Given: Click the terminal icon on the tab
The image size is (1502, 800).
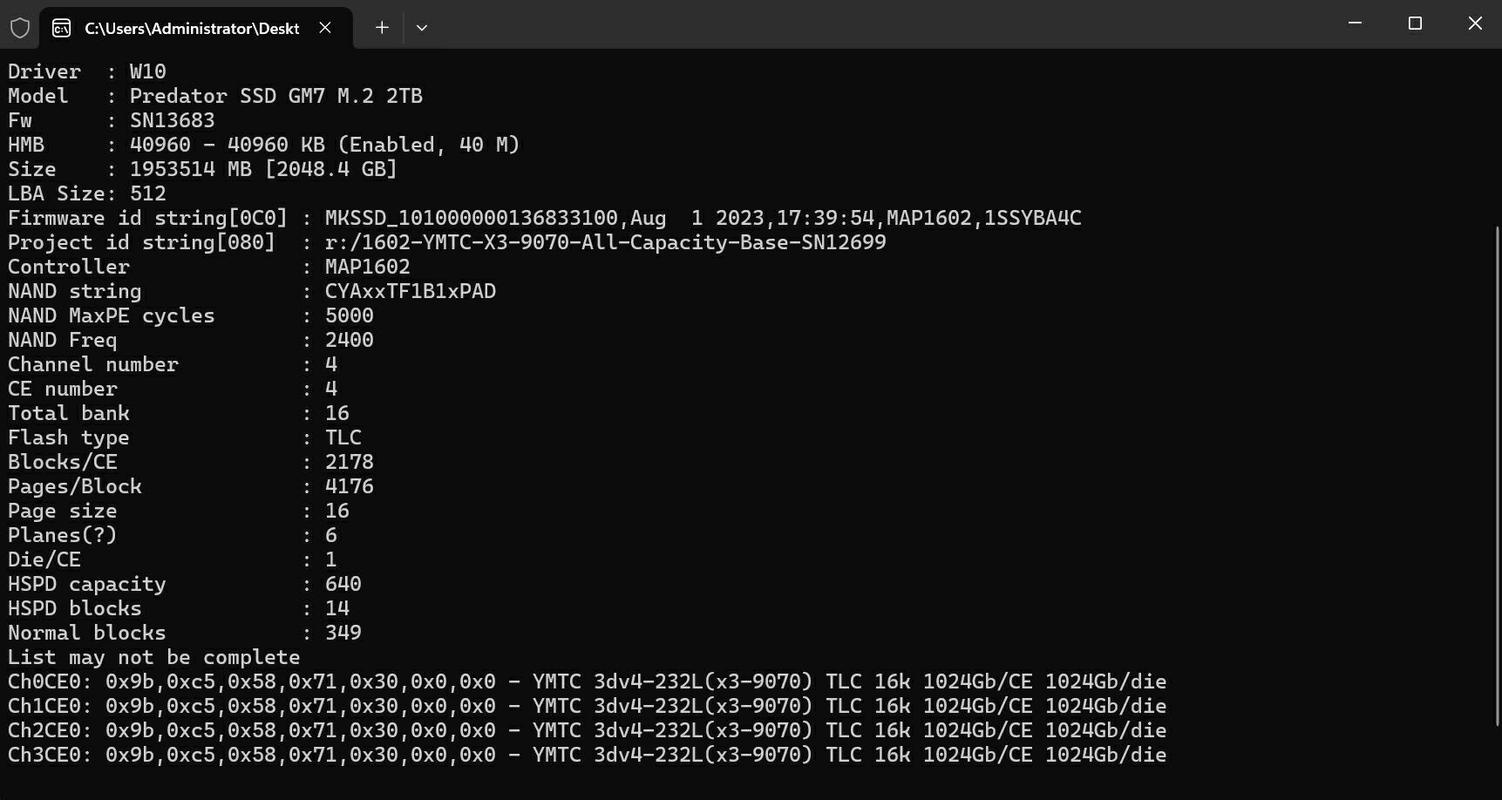Looking at the screenshot, I should point(62,28).
